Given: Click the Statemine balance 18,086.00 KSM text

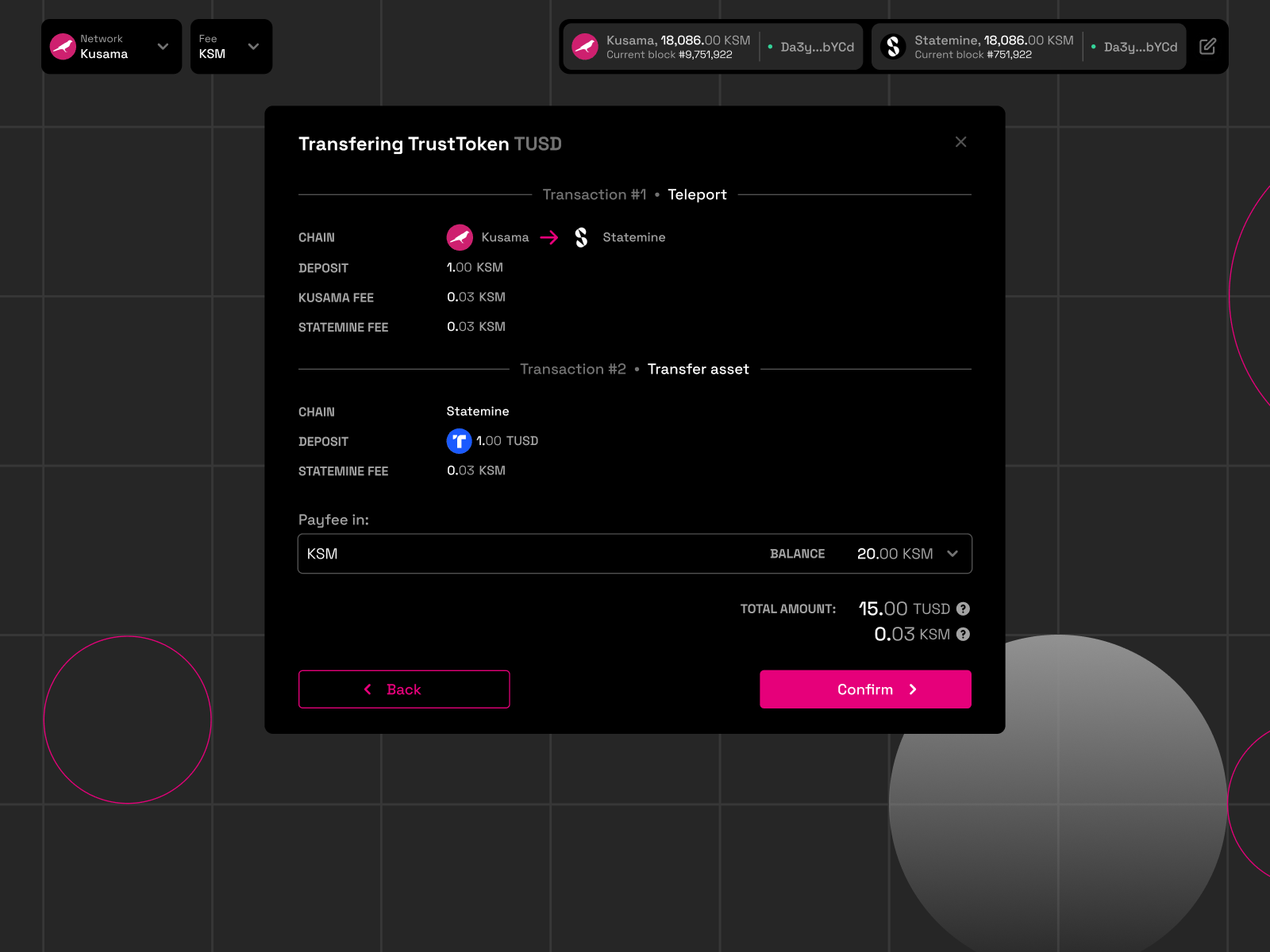Looking at the screenshot, I should (x=1029, y=40).
